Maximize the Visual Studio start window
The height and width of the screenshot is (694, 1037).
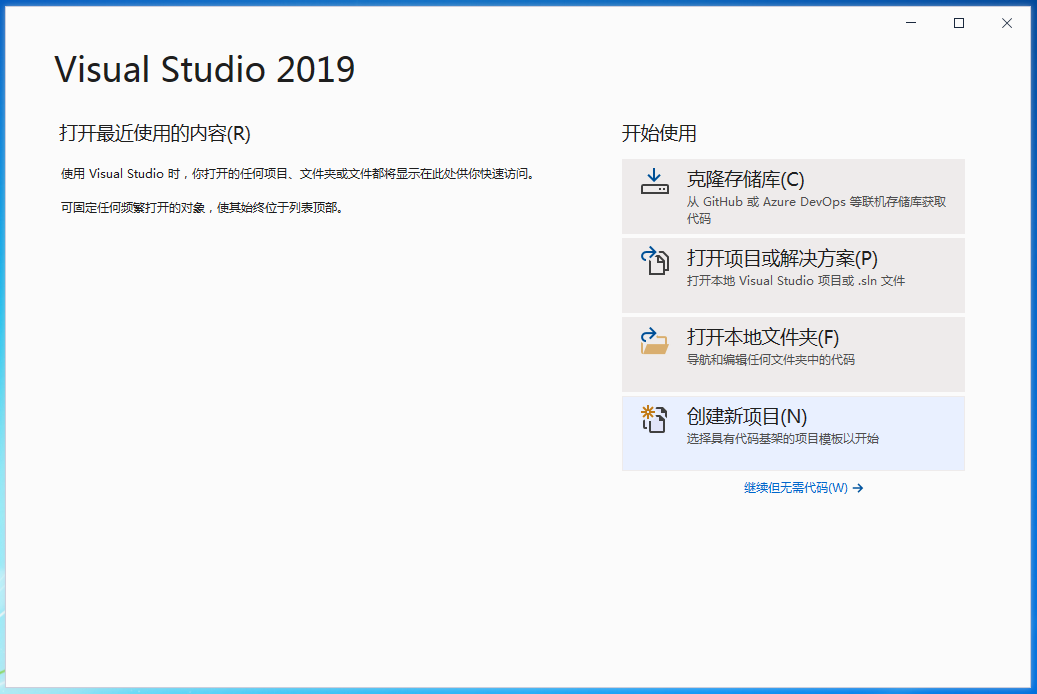tap(958, 23)
